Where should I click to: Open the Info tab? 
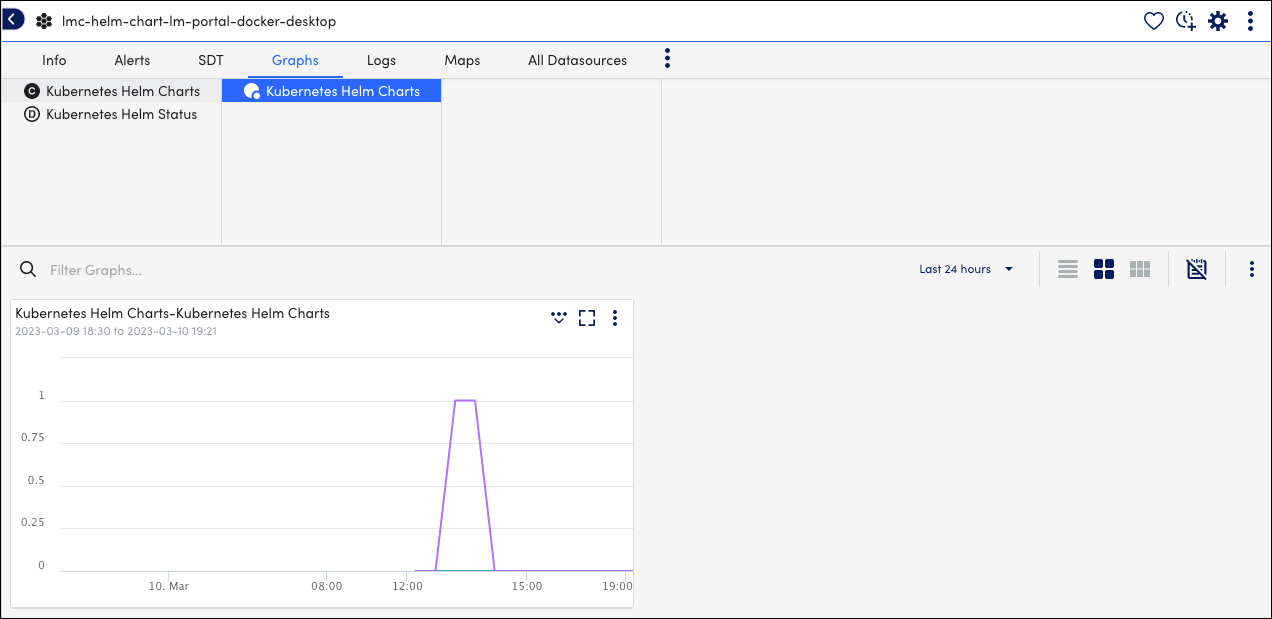tap(54, 60)
